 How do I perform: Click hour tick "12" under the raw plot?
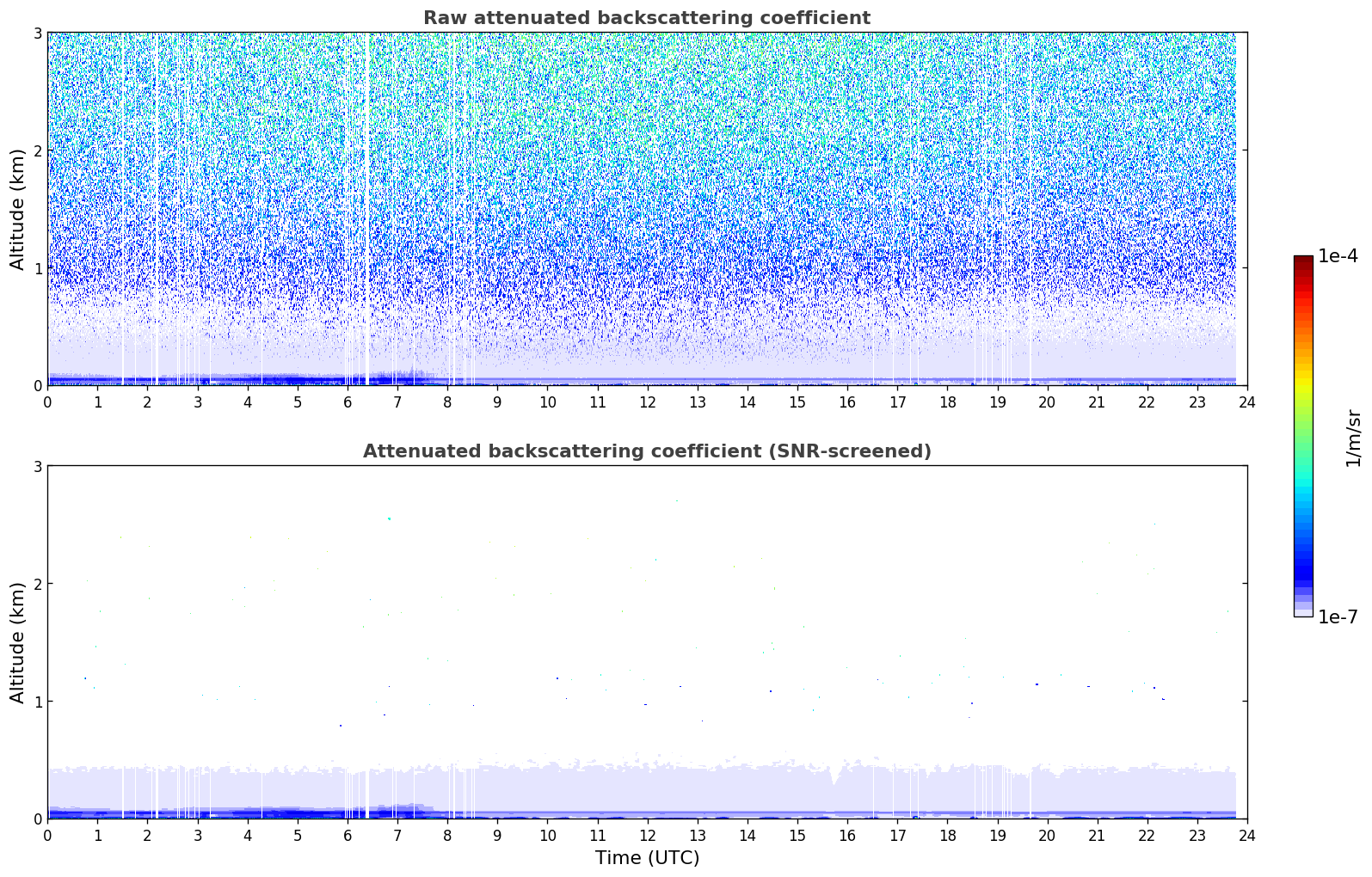point(647,402)
